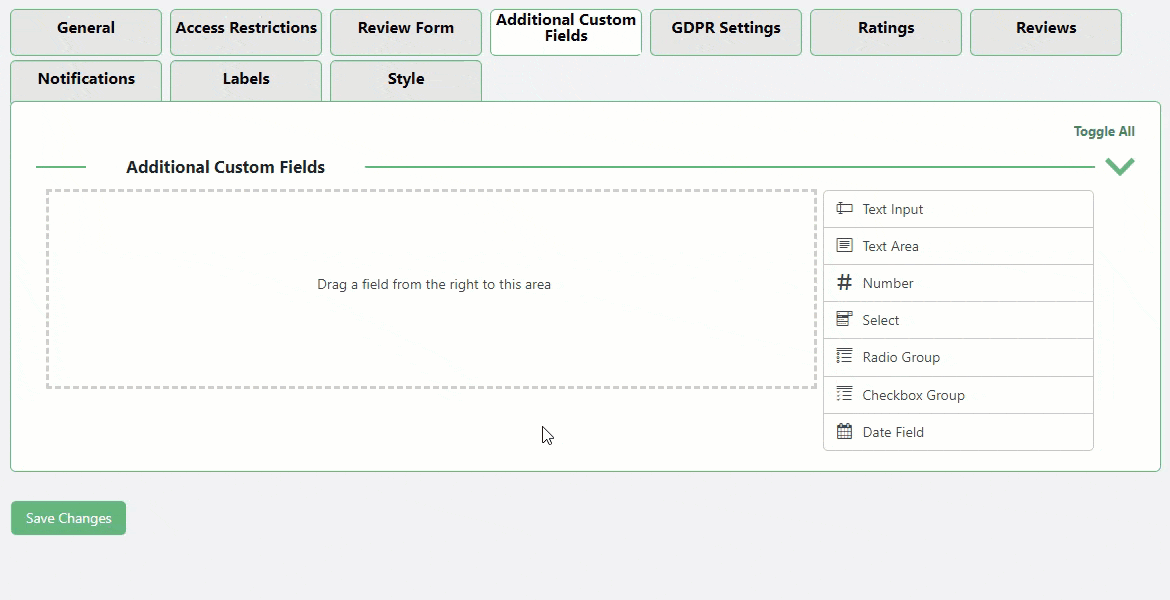
Task: Go to the GDPR Settings tab
Action: pyautogui.click(x=725, y=32)
